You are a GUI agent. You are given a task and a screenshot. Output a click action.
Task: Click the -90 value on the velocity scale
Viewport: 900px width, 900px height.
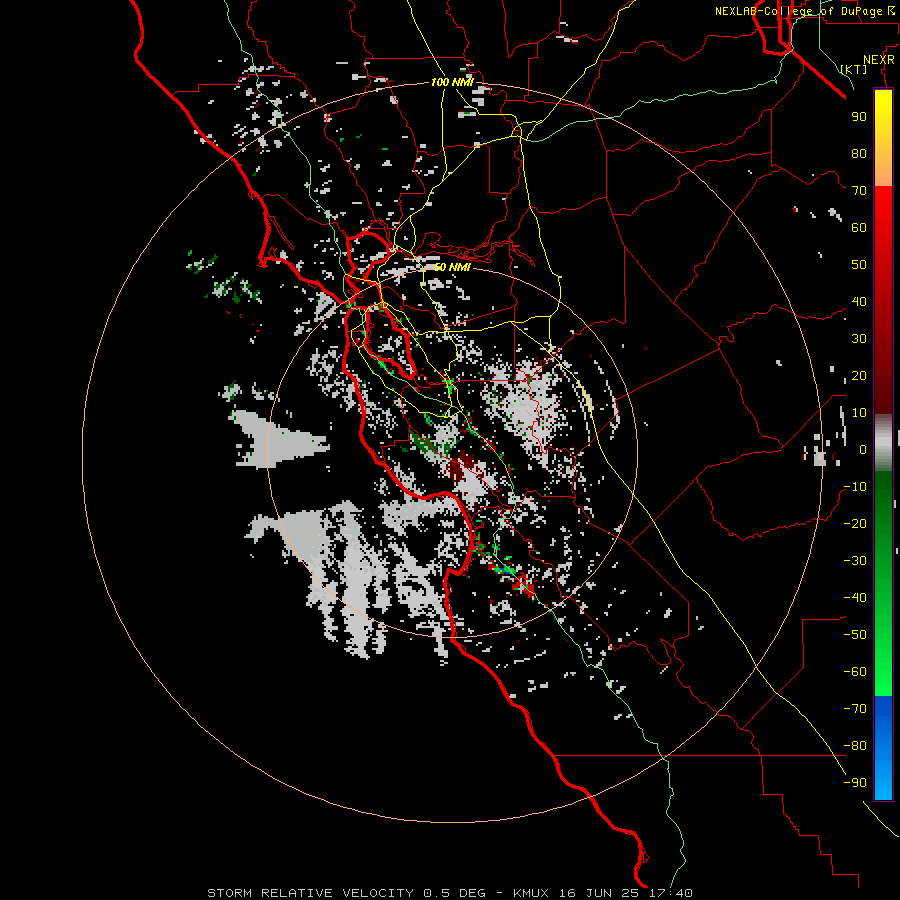[855, 783]
